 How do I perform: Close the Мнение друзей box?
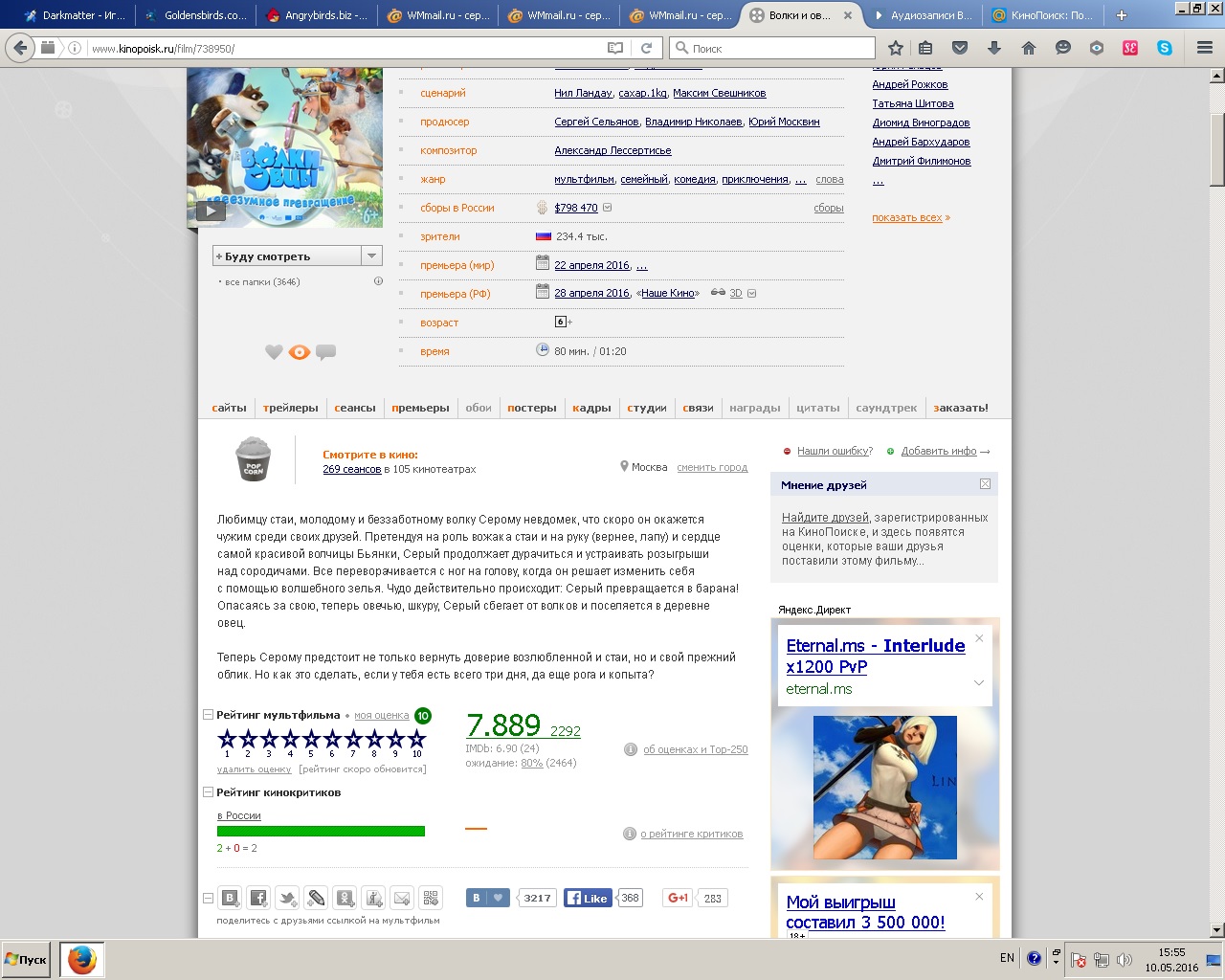pyautogui.click(x=985, y=484)
